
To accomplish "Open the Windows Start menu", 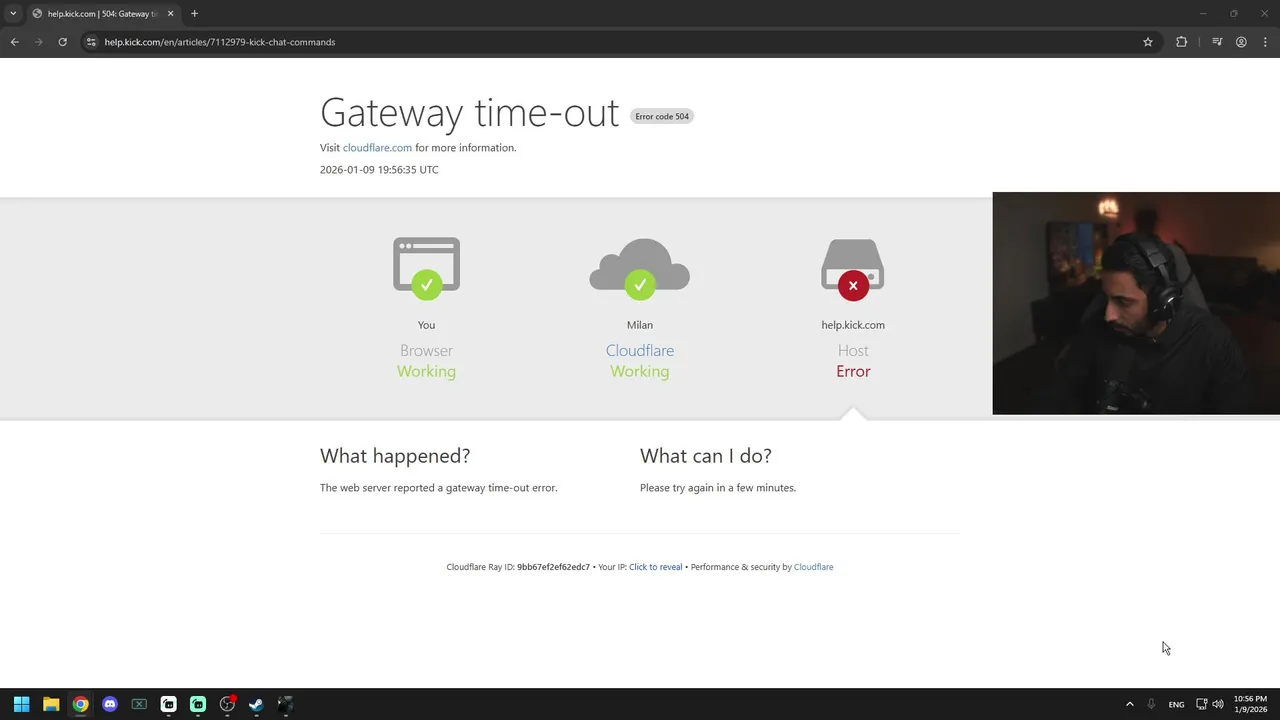I will [21, 704].
